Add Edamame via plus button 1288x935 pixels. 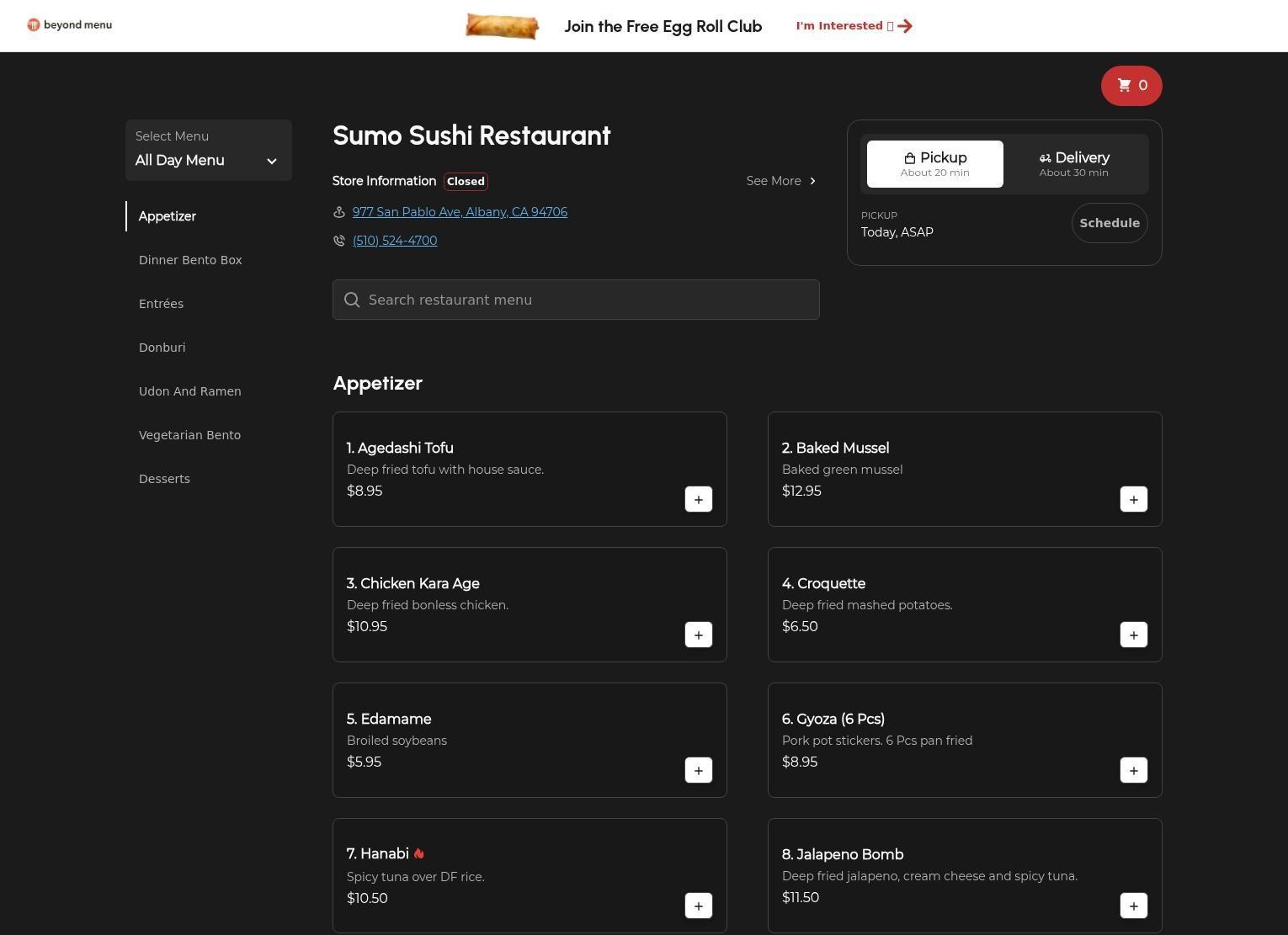(x=698, y=770)
